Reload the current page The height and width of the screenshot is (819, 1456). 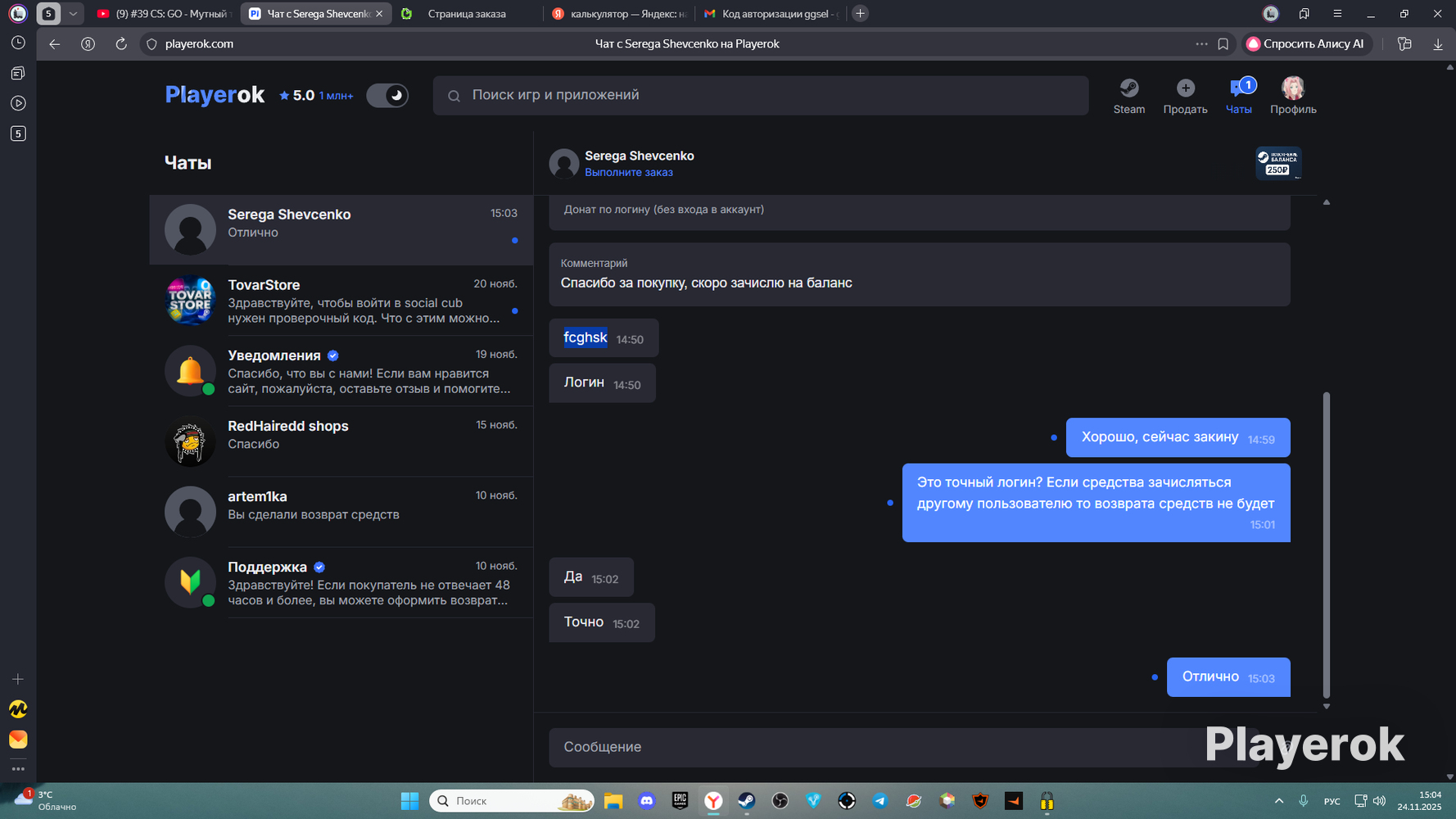pyautogui.click(x=121, y=44)
